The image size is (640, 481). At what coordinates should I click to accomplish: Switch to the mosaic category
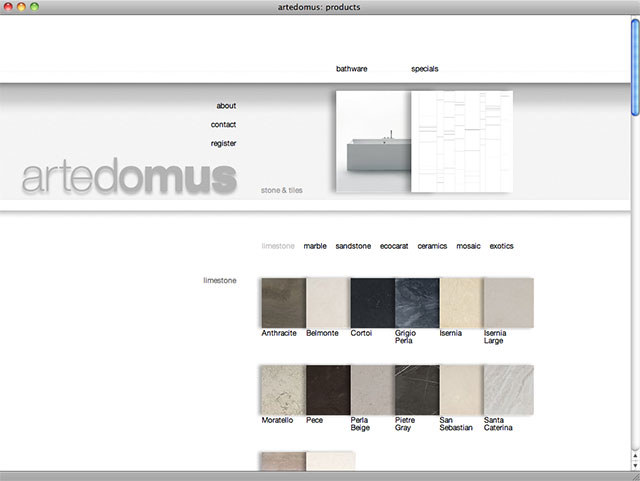click(x=468, y=246)
